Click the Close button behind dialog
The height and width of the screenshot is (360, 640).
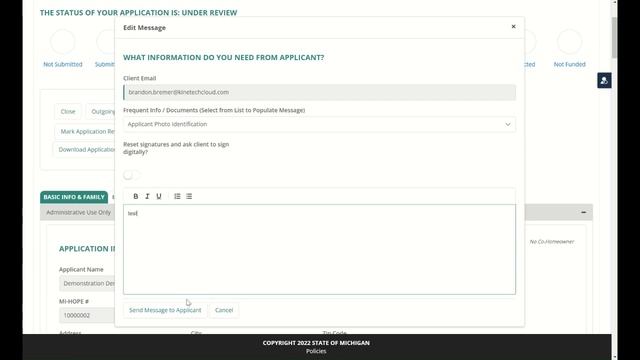(68, 111)
